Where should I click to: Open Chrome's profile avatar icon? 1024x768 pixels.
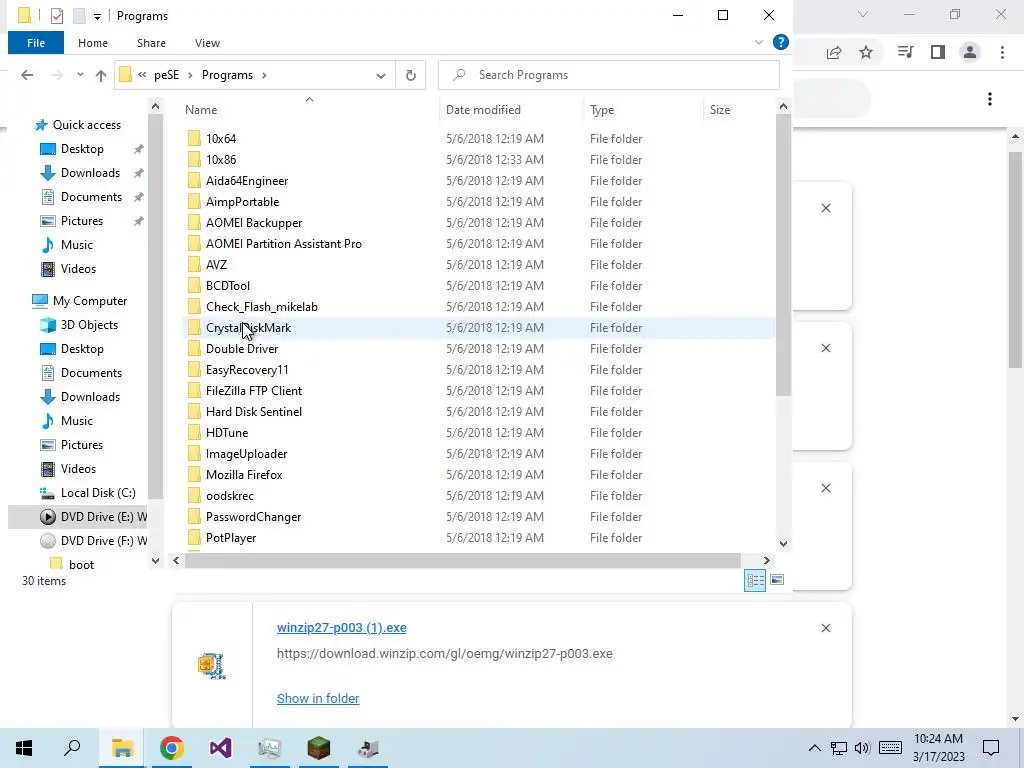coord(970,52)
